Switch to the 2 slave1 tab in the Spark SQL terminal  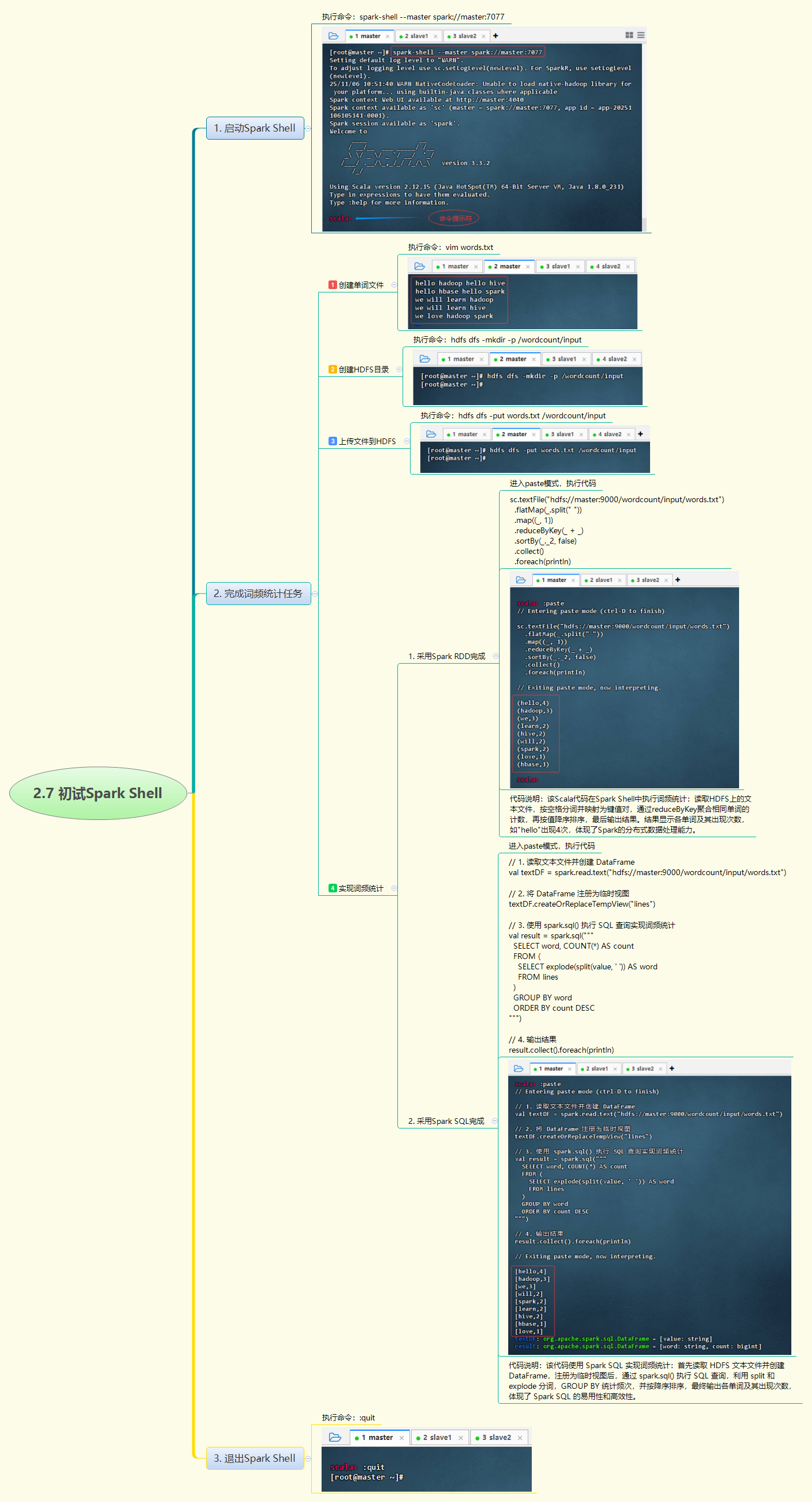598,1069
